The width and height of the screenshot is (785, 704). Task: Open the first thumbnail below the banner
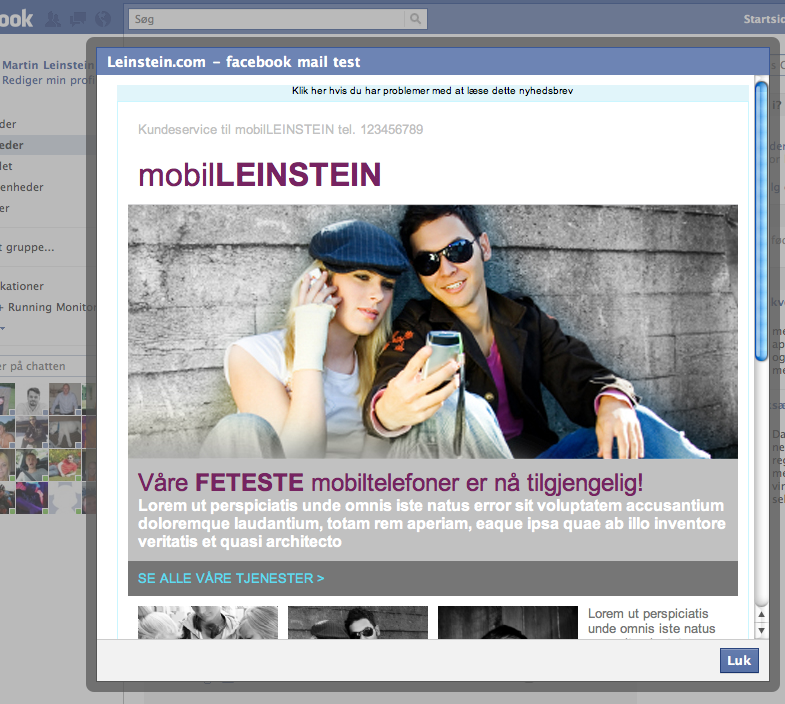(x=208, y=622)
